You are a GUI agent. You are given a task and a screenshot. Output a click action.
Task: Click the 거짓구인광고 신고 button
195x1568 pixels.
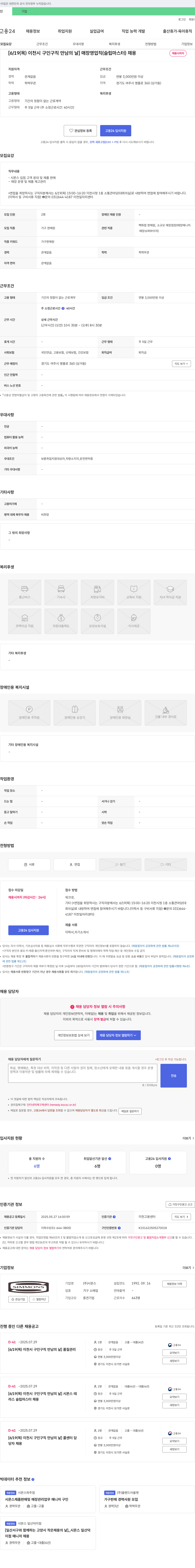tap(180, 1205)
